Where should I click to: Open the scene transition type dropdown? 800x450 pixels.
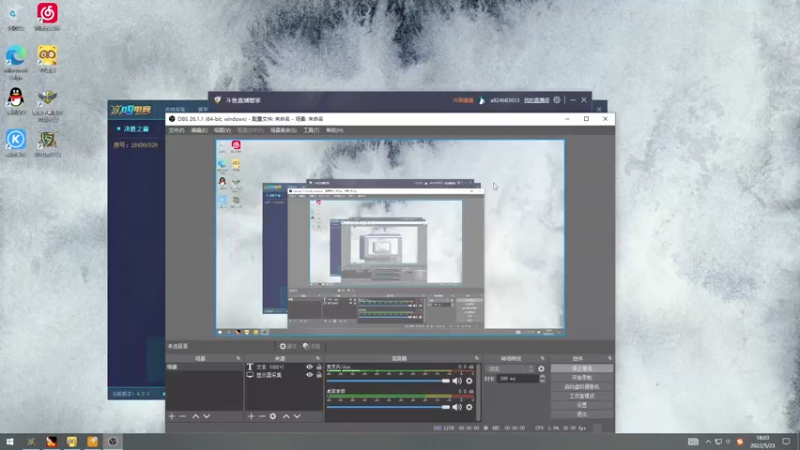[510, 368]
